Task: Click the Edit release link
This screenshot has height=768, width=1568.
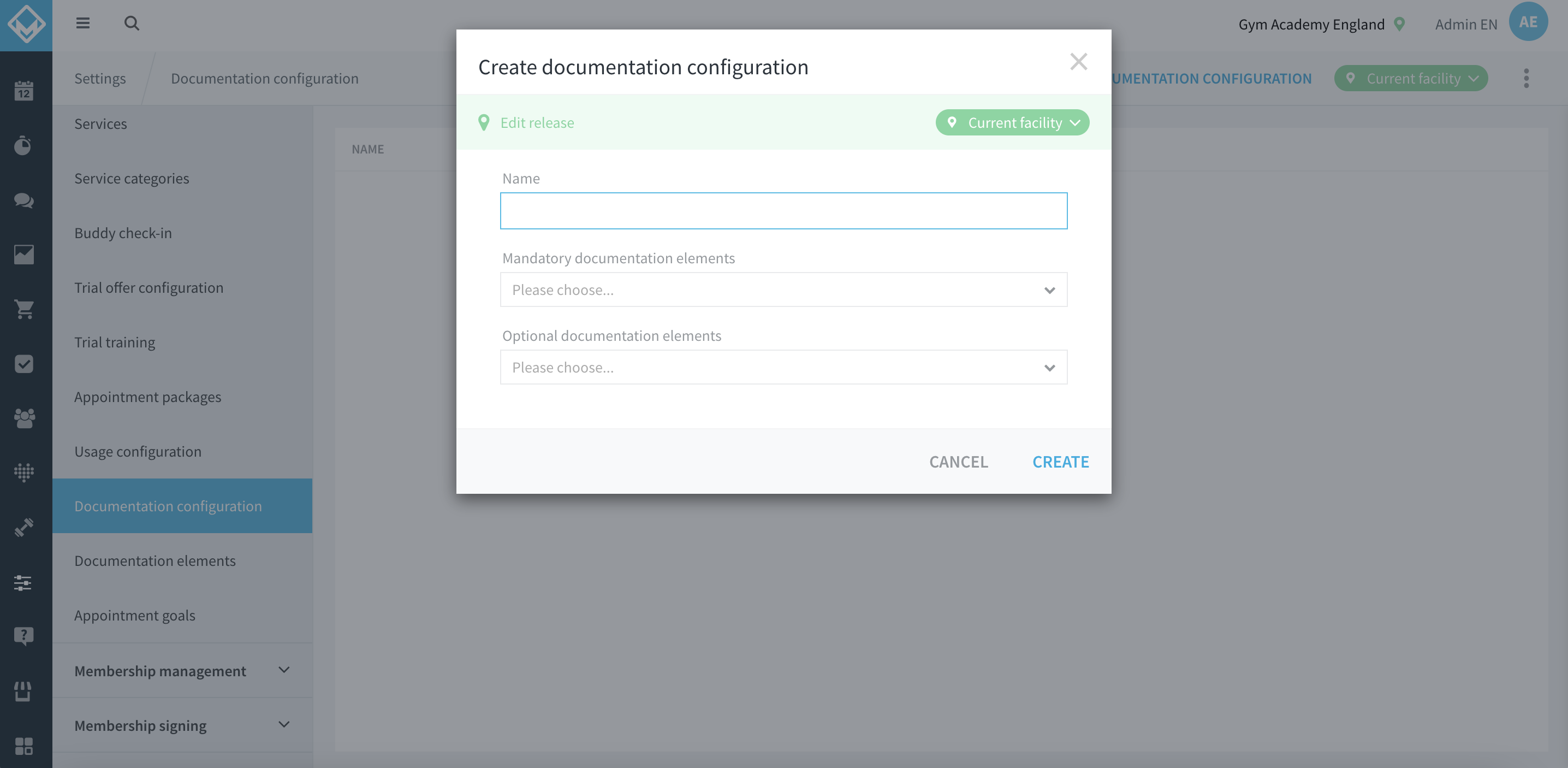Action: pos(537,122)
